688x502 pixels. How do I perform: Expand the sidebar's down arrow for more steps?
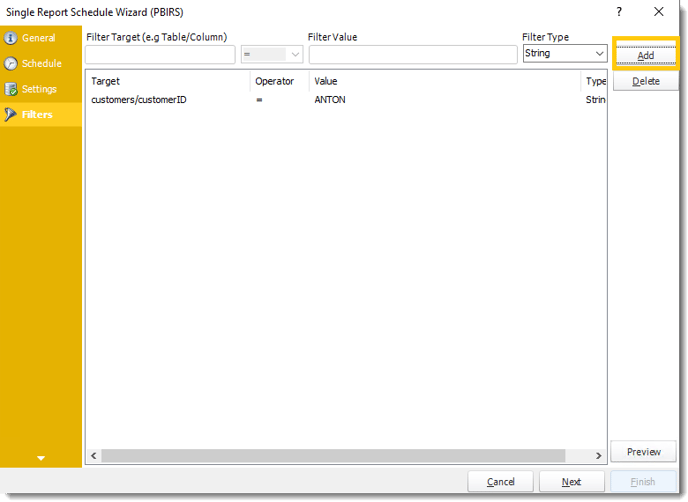(41, 458)
